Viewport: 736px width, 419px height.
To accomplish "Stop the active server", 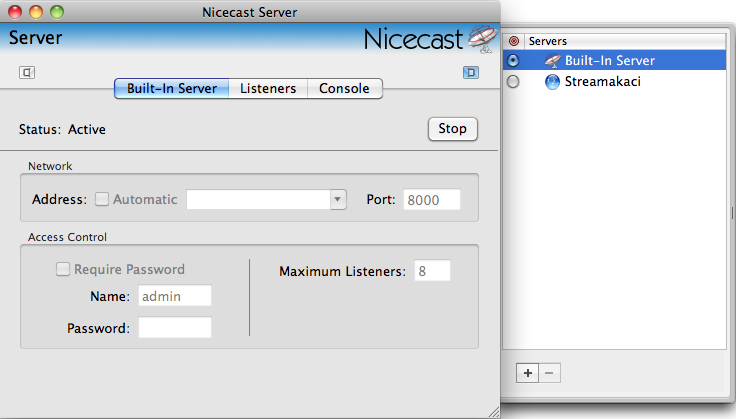I will 452,129.
